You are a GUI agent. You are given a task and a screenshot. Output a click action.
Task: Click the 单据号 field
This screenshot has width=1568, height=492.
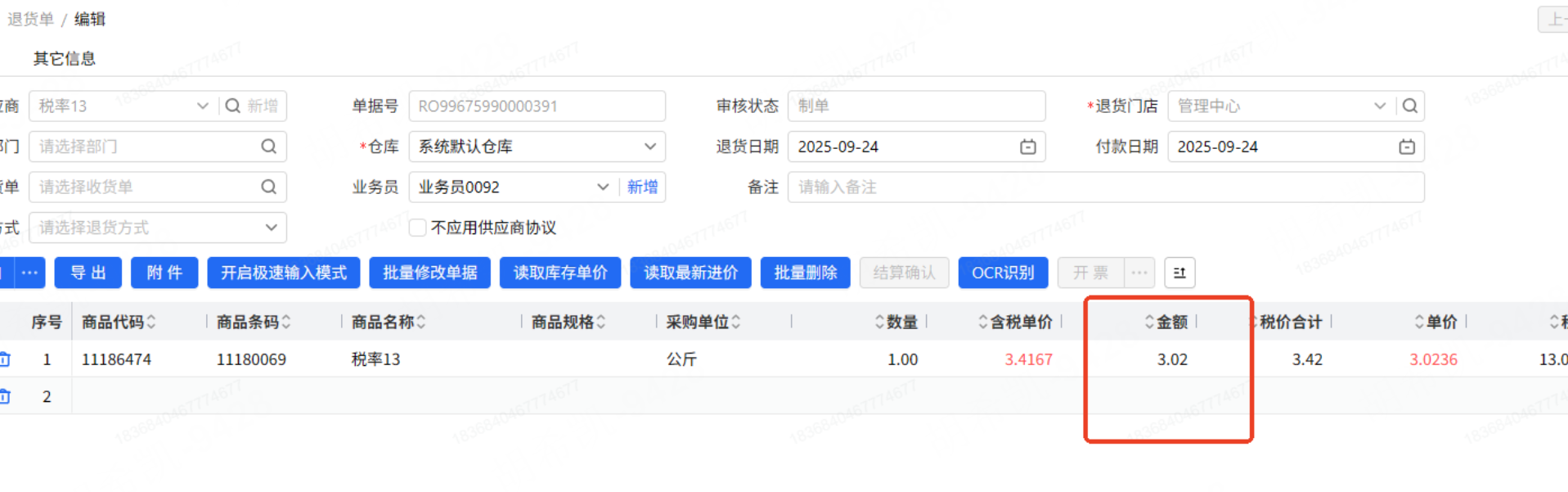point(537,106)
